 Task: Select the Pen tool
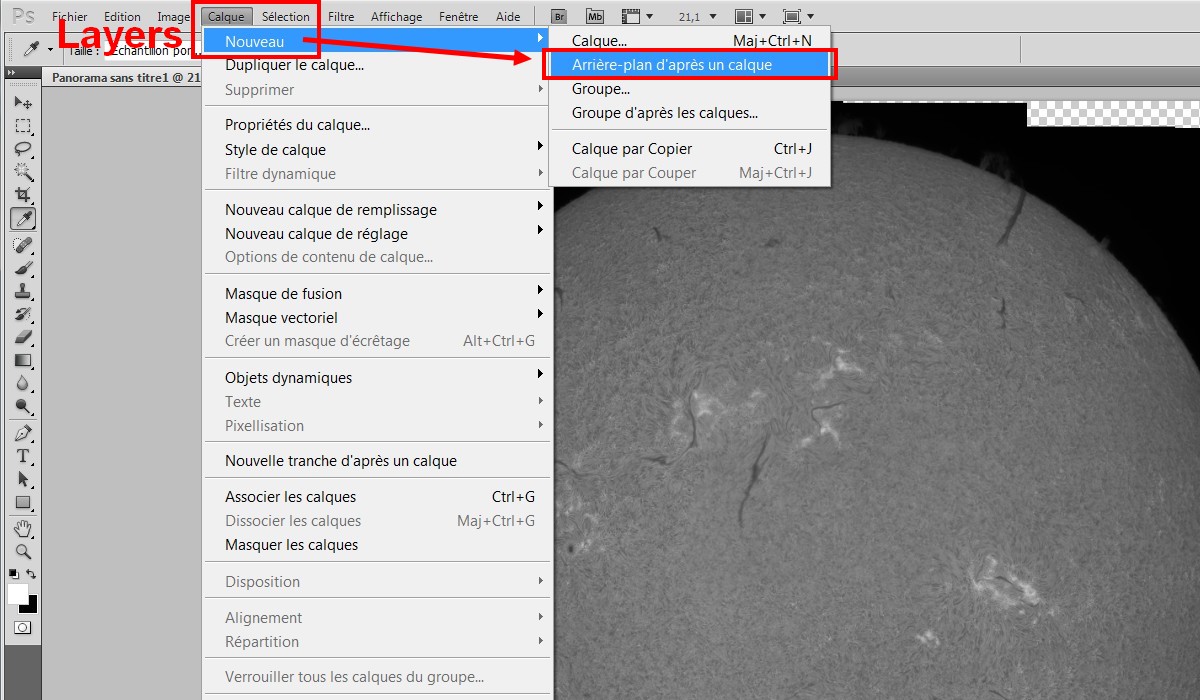23,433
